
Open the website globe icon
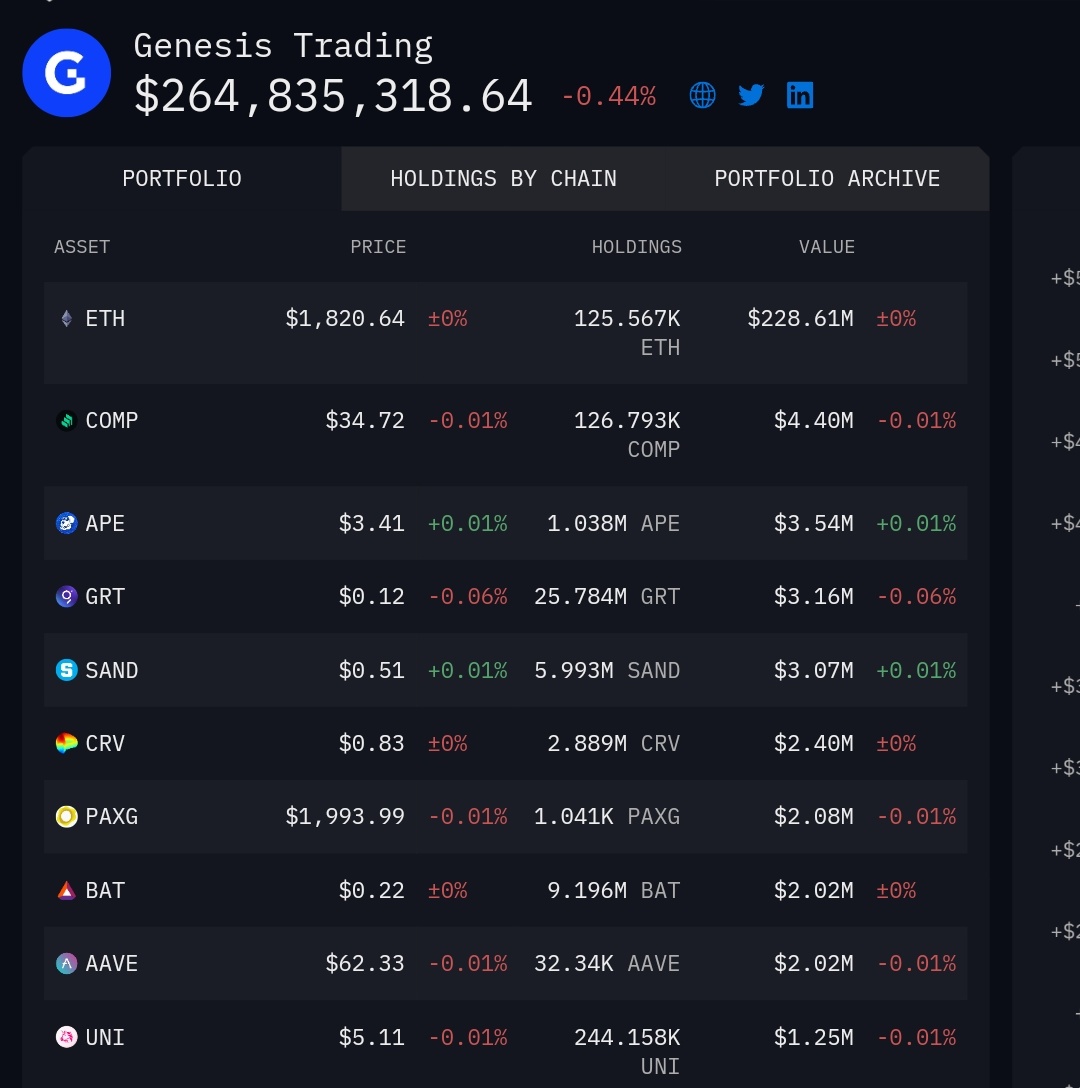pyautogui.click(x=702, y=95)
